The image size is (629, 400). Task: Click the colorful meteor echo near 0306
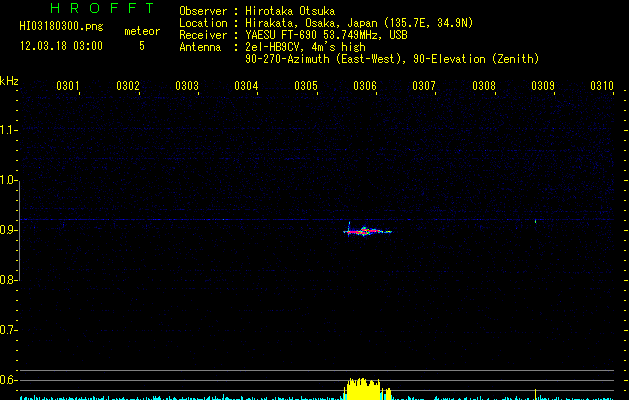[367, 231]
